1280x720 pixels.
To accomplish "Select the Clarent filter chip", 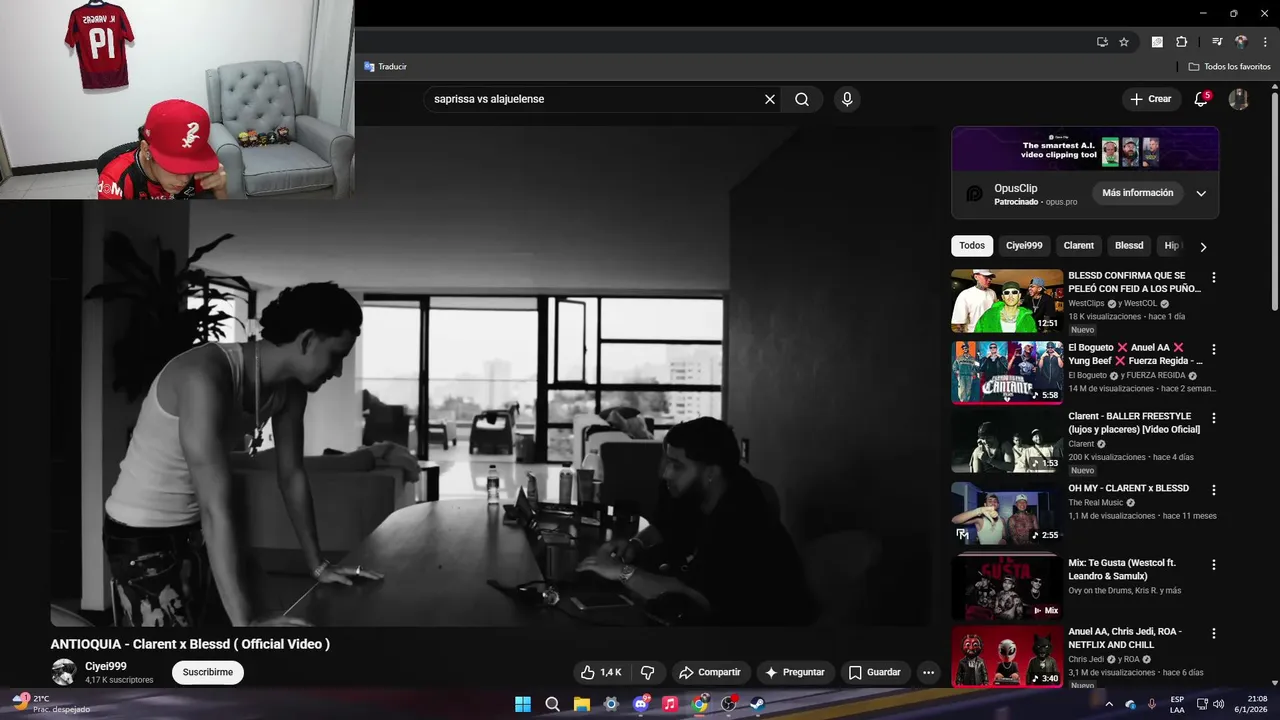I will click(1079, 246).
